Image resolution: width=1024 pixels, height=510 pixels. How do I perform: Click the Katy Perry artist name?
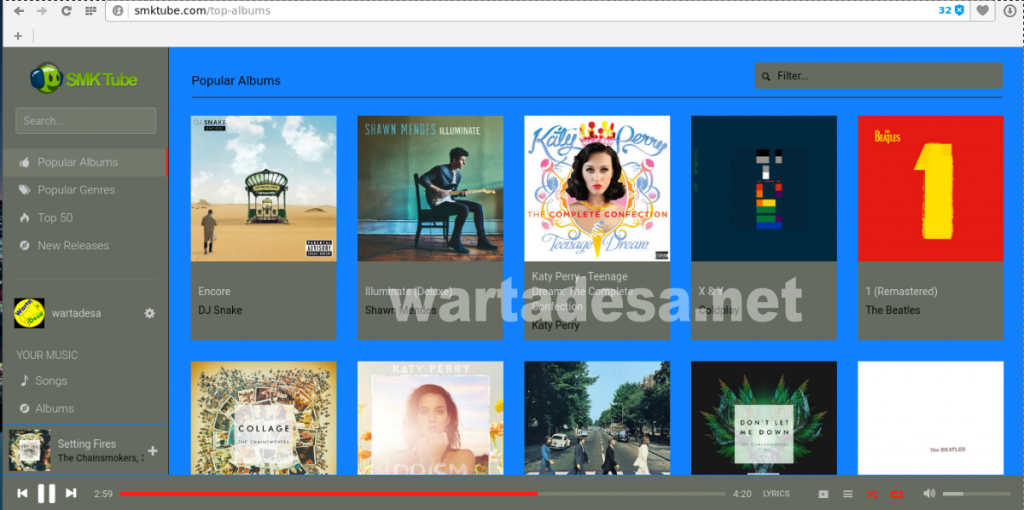pyautogui.click(x=555, y=325)
